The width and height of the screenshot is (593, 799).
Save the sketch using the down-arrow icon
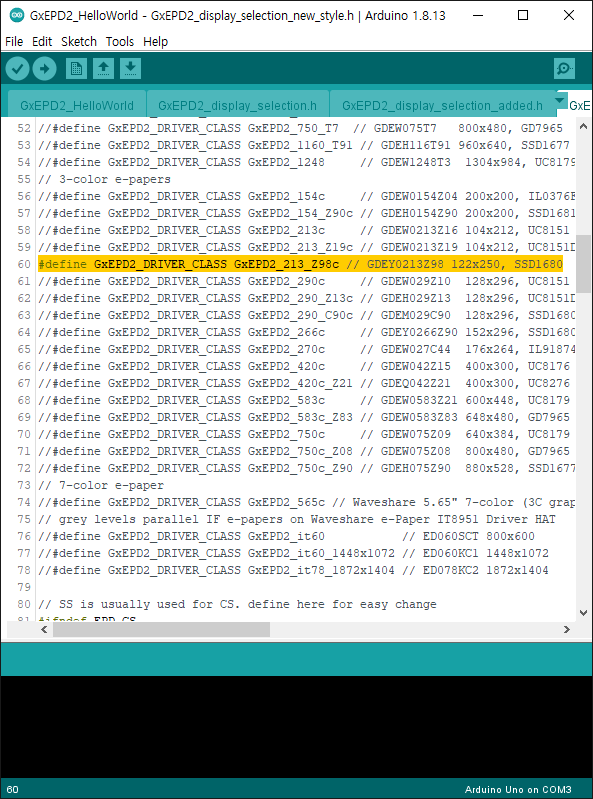click(x=130, y=69)
